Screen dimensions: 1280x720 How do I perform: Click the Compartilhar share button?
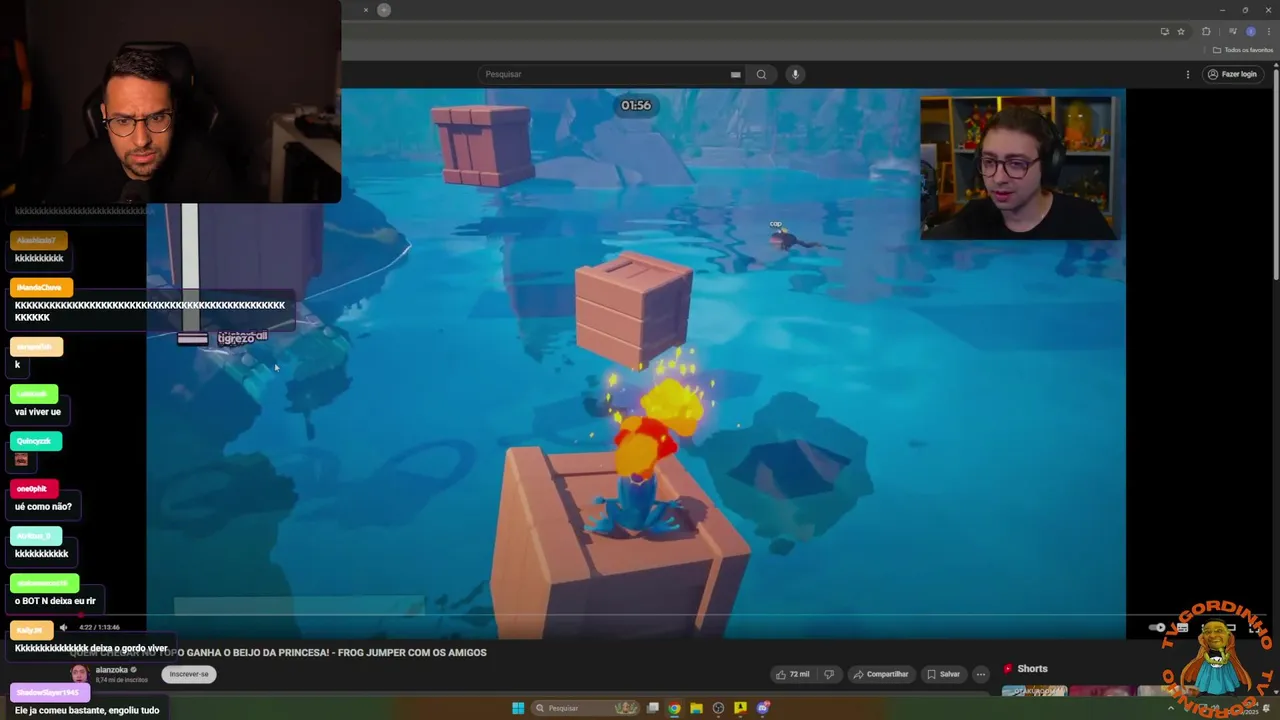coord(880,674)
